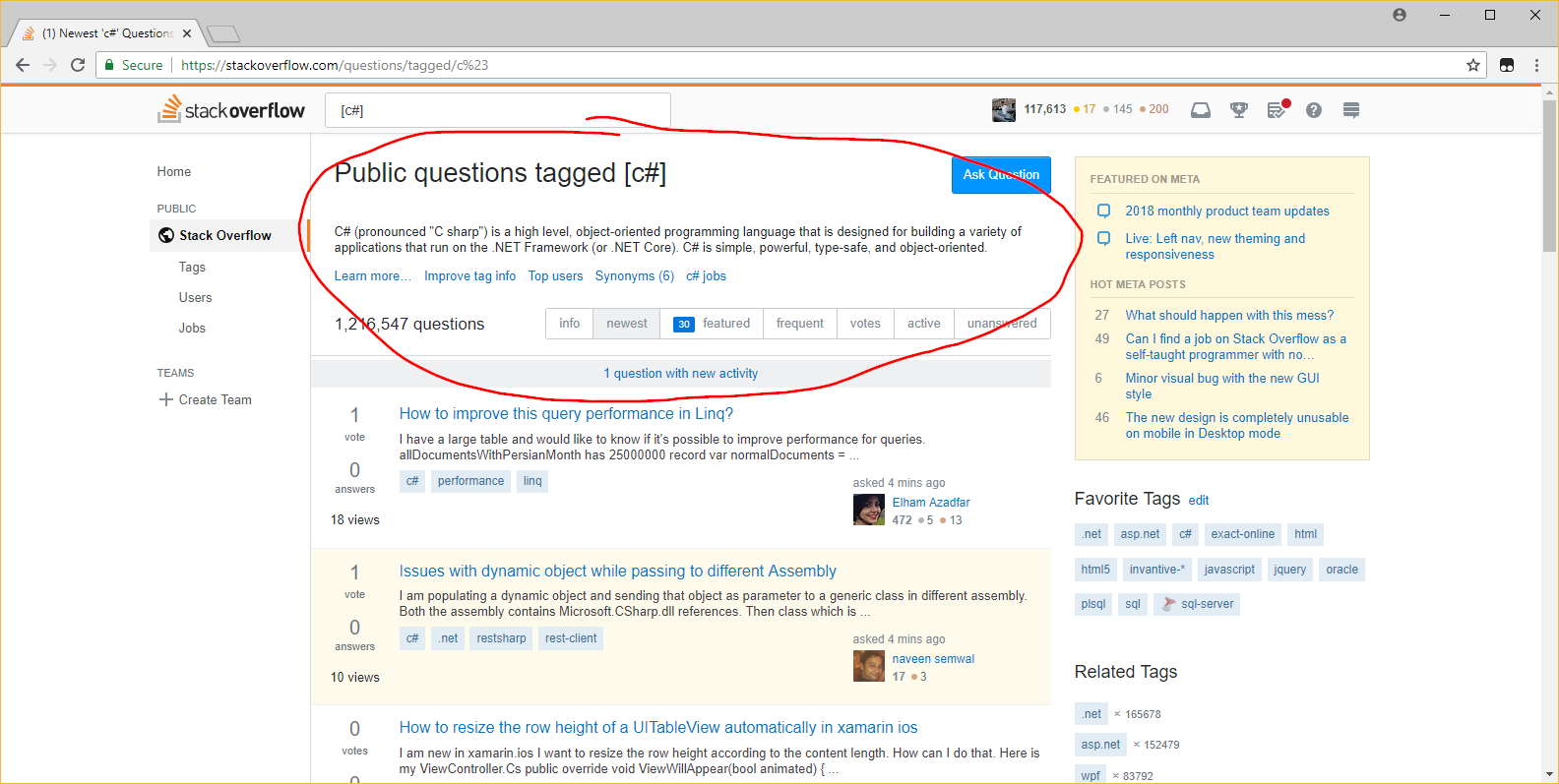The width and height of the screenshot is (1559, 784).
Task: Click Learn more… link
Action: tap(373, 276)
